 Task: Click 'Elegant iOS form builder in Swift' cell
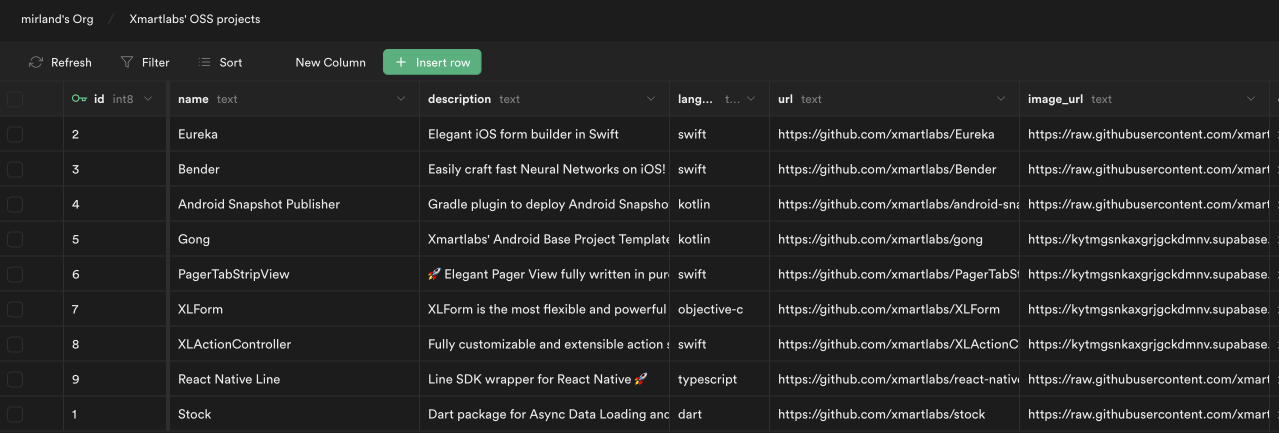(x=544, y=134)
